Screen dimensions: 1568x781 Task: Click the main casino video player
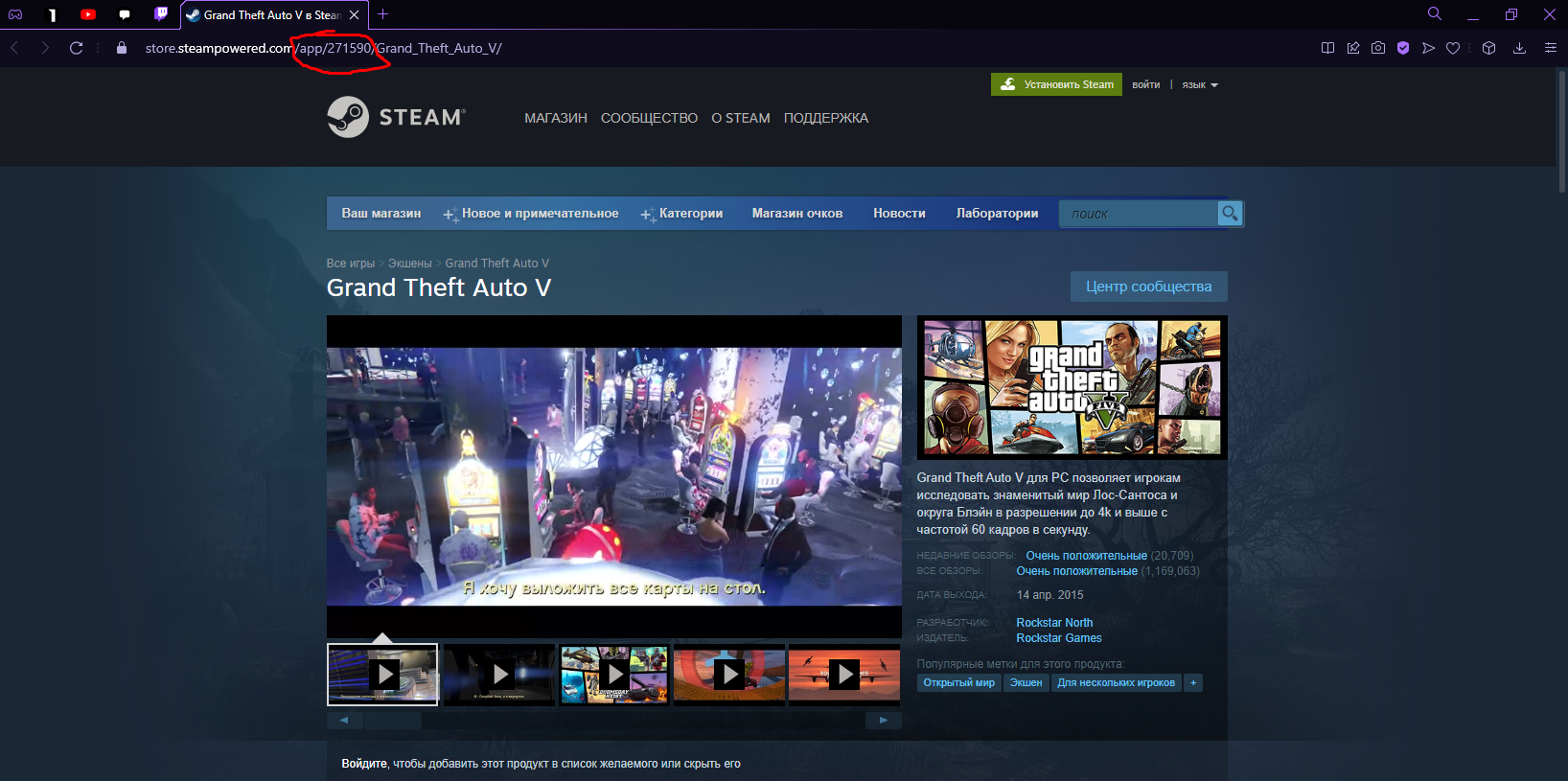pyautogui.click(x=614, y=476)
